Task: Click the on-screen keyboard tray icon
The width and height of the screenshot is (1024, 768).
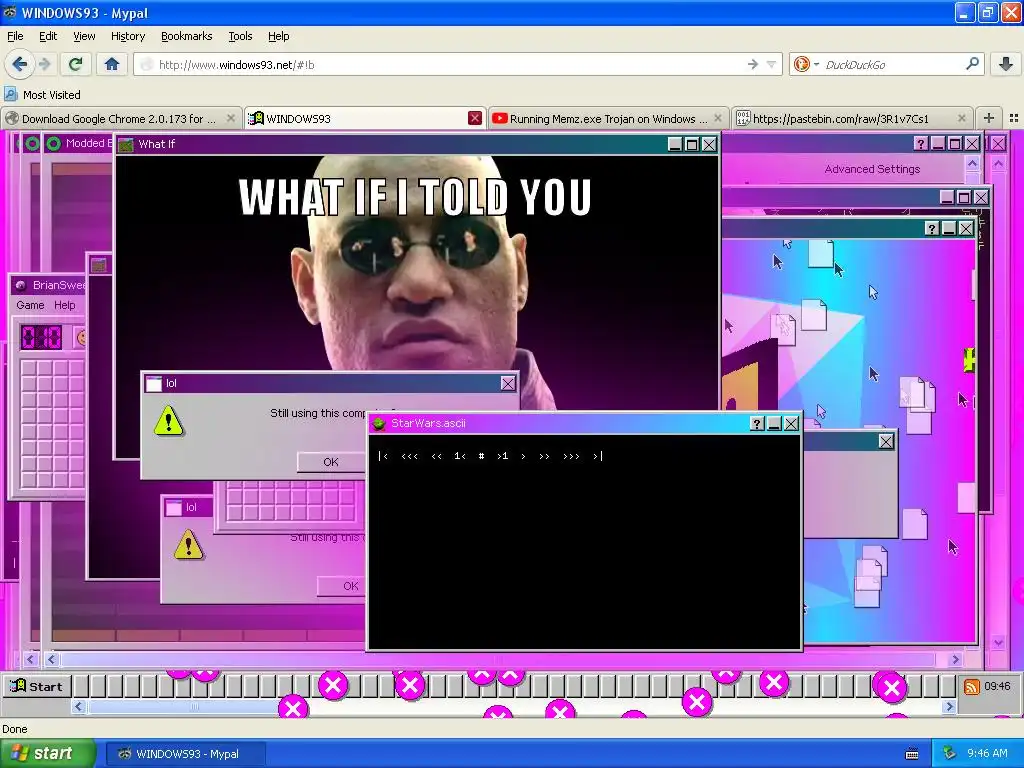Action: 912,754
